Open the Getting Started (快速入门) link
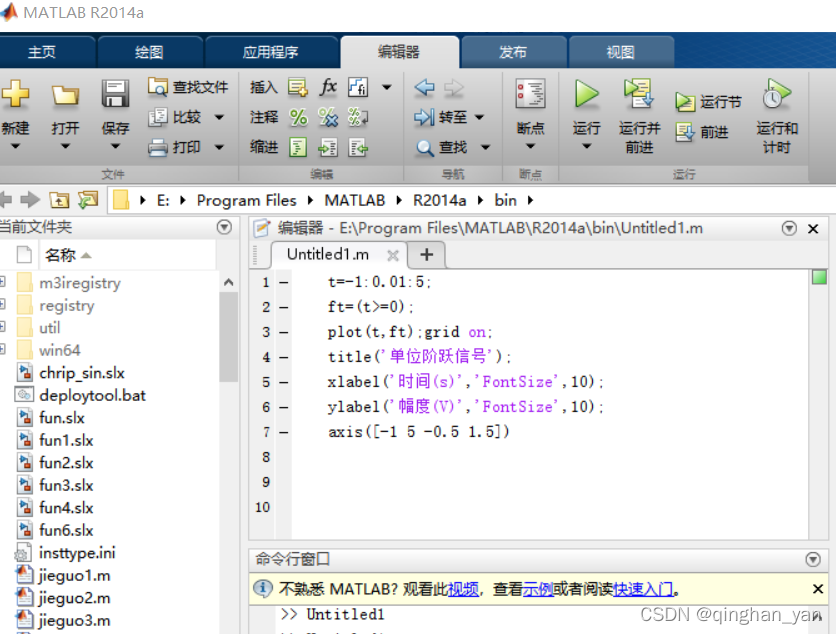Screen dimensions: 836x634 644,589
